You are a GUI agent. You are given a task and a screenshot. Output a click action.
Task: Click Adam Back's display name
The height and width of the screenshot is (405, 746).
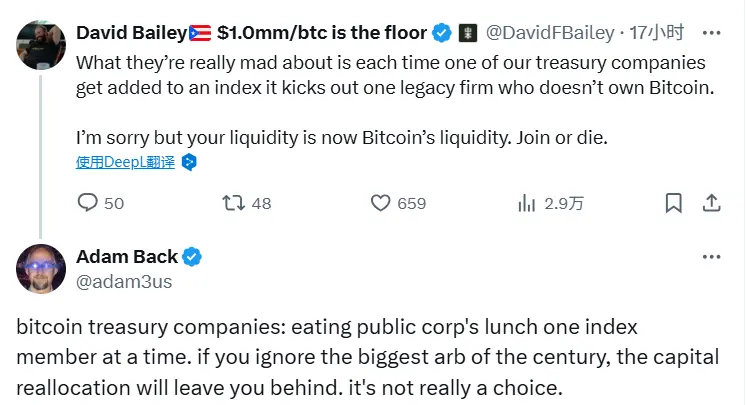126,257
